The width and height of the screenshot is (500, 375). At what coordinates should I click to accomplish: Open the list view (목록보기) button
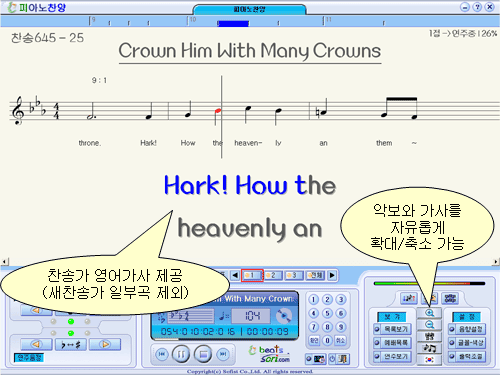(x=392, y=329)
